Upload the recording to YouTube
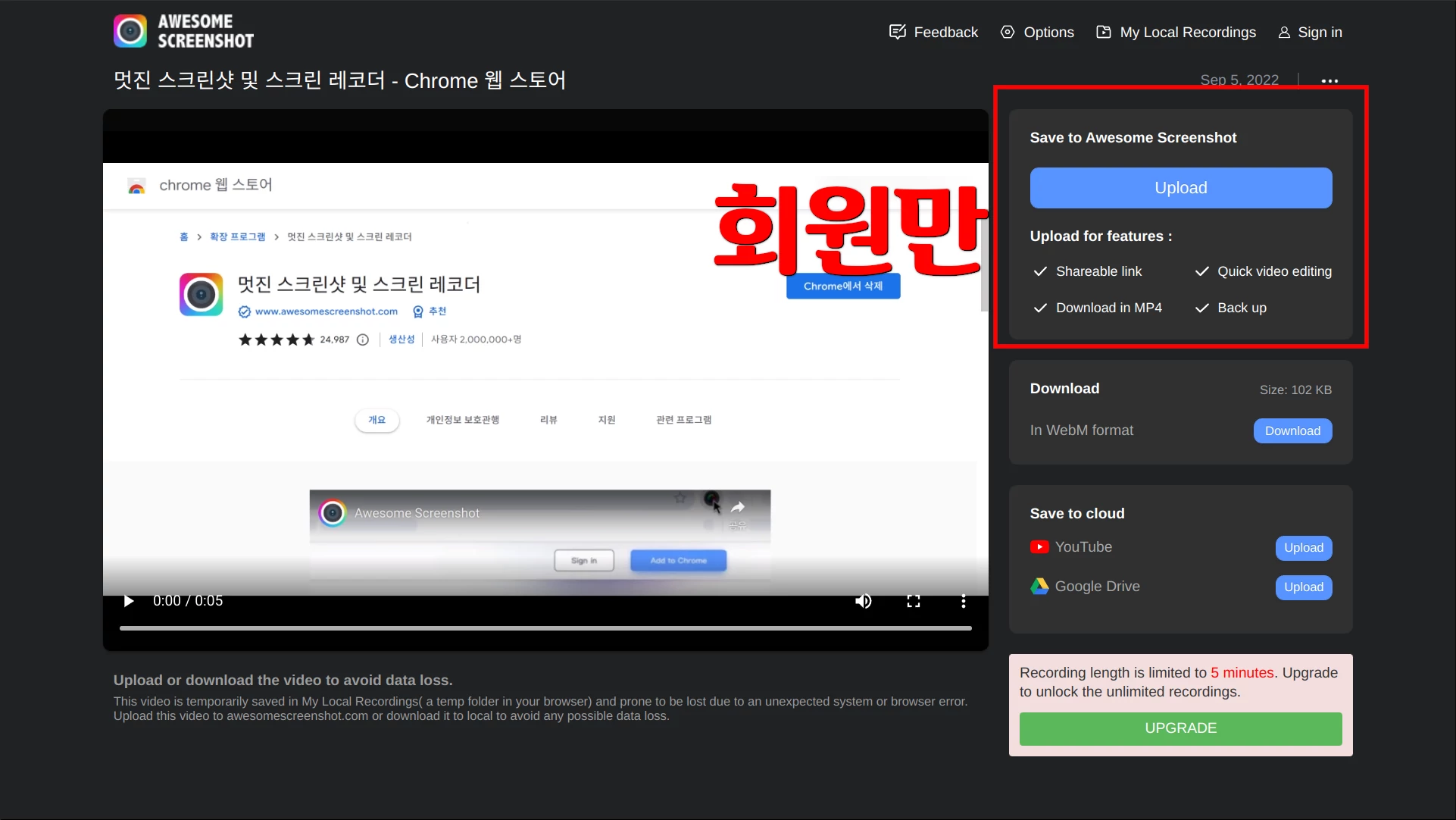Screen dimensions: 1456x820 tap(1303, 547)
